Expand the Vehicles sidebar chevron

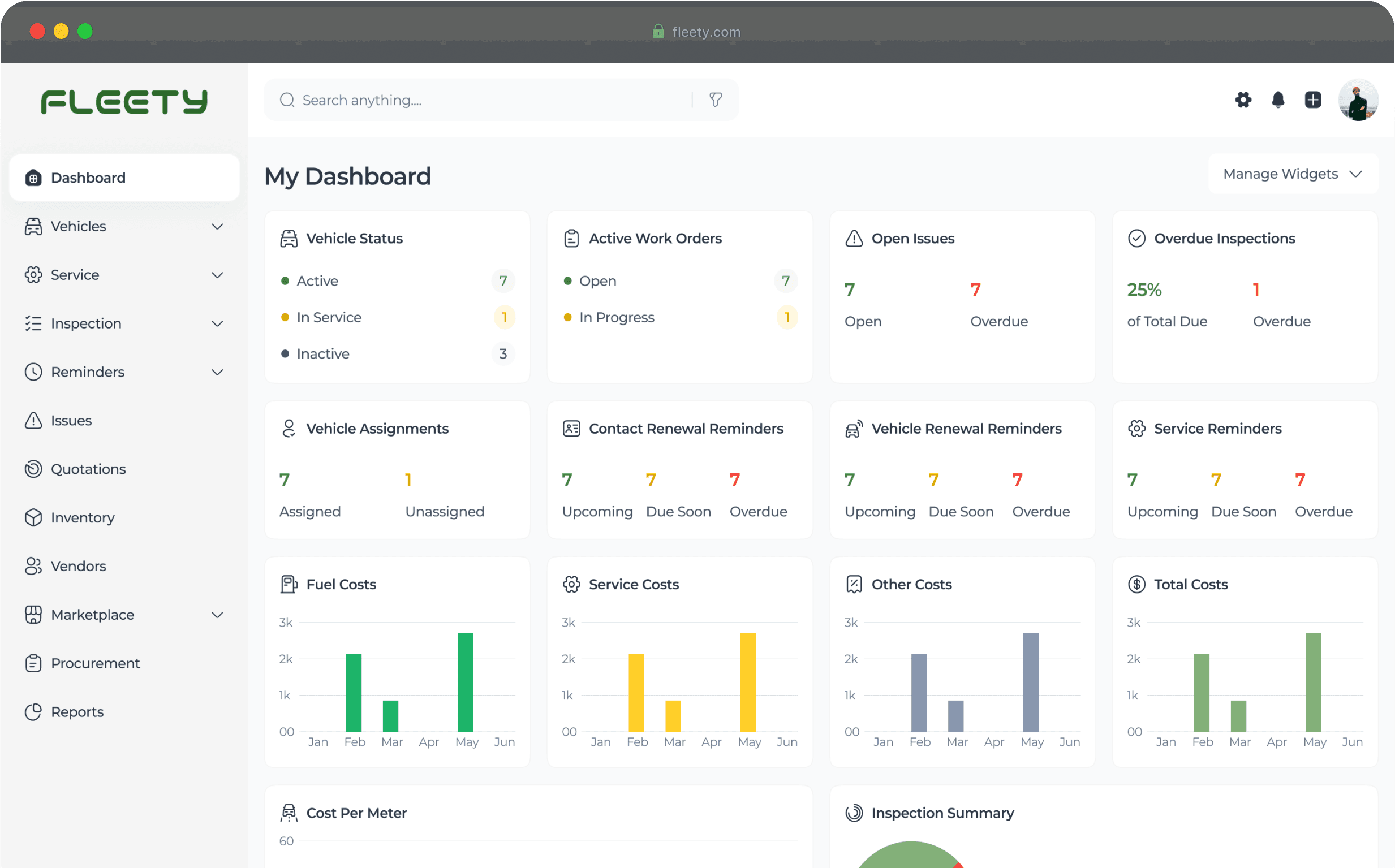pos(217,226)
